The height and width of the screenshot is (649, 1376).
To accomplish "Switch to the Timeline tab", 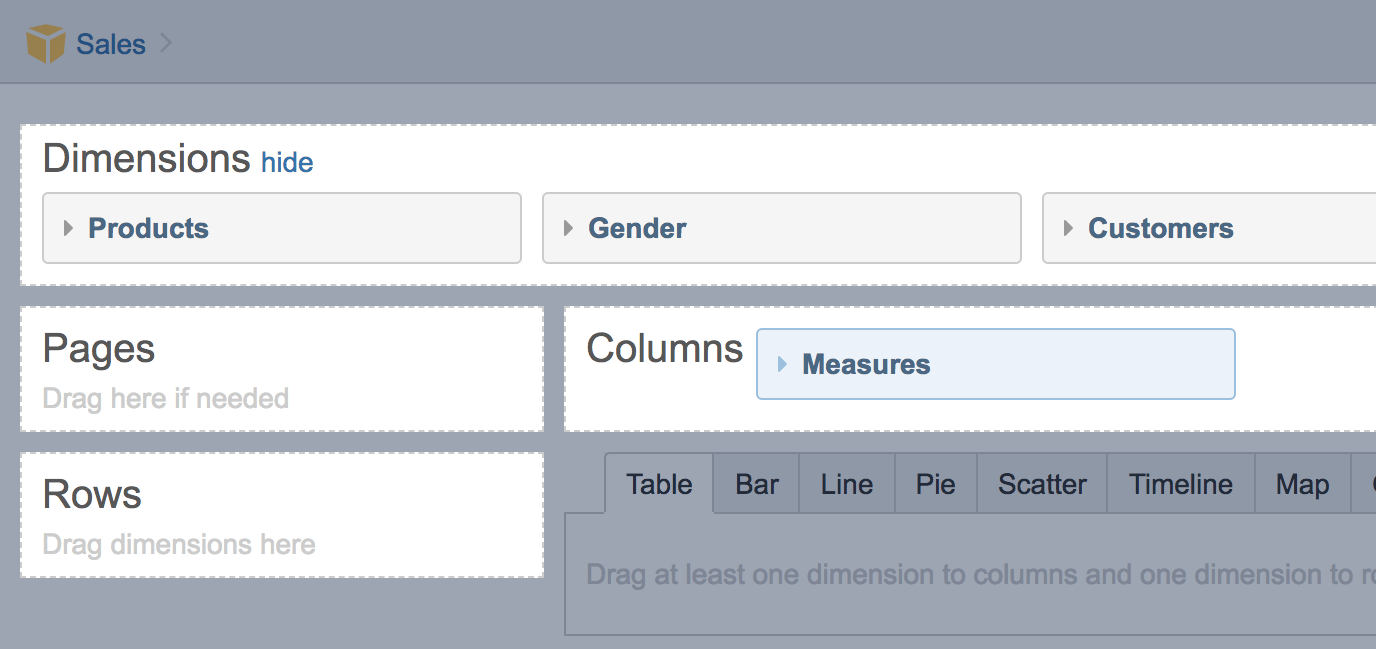I will click(x=1180, y=485).
